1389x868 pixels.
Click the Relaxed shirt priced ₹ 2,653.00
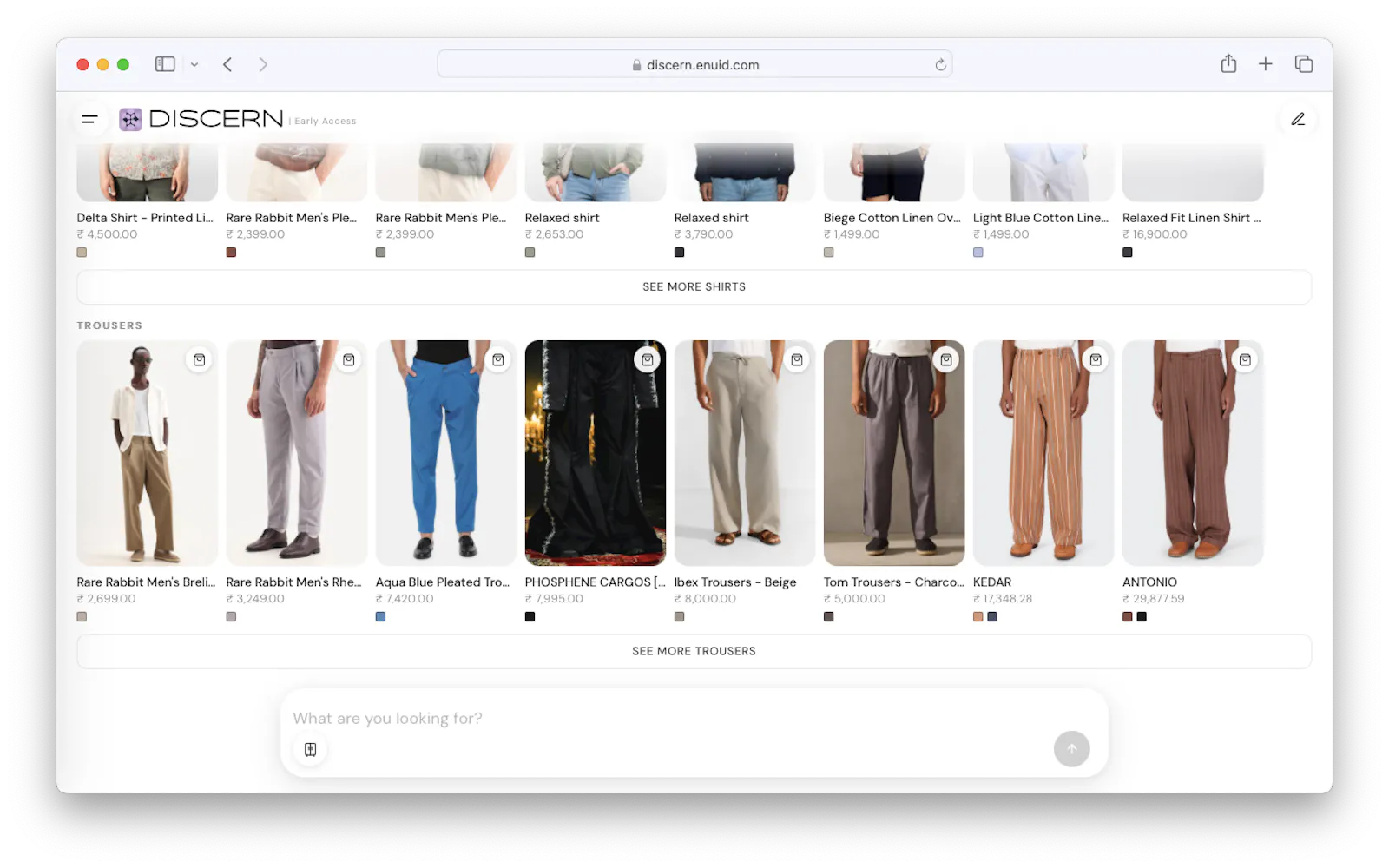tap(562, 218)
